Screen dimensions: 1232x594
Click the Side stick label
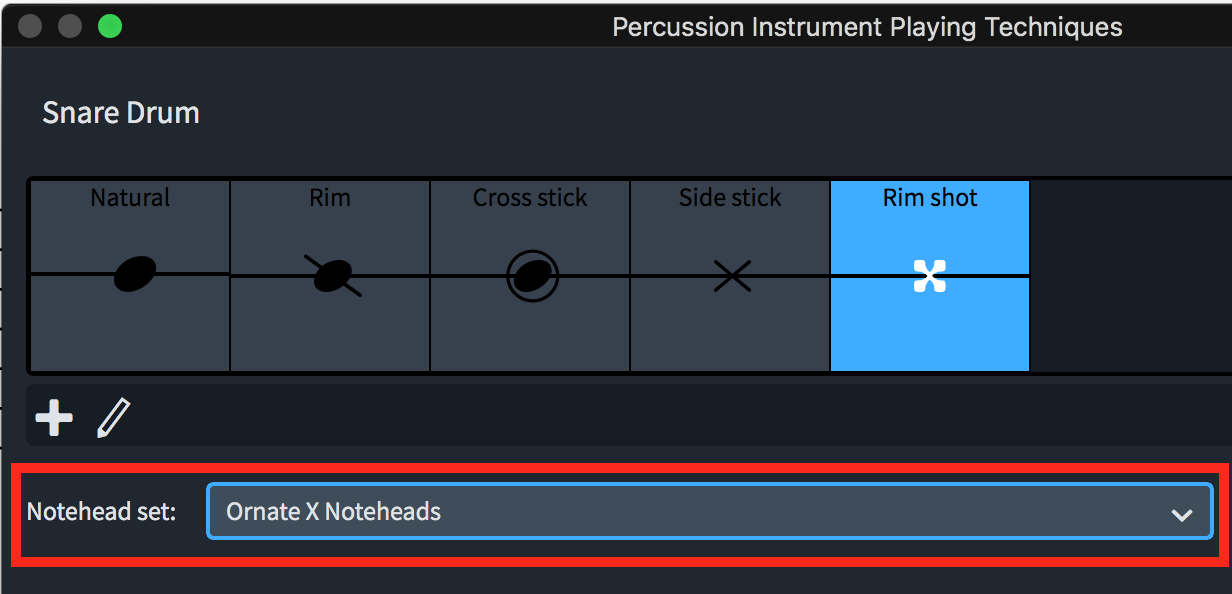click(730, 198)
